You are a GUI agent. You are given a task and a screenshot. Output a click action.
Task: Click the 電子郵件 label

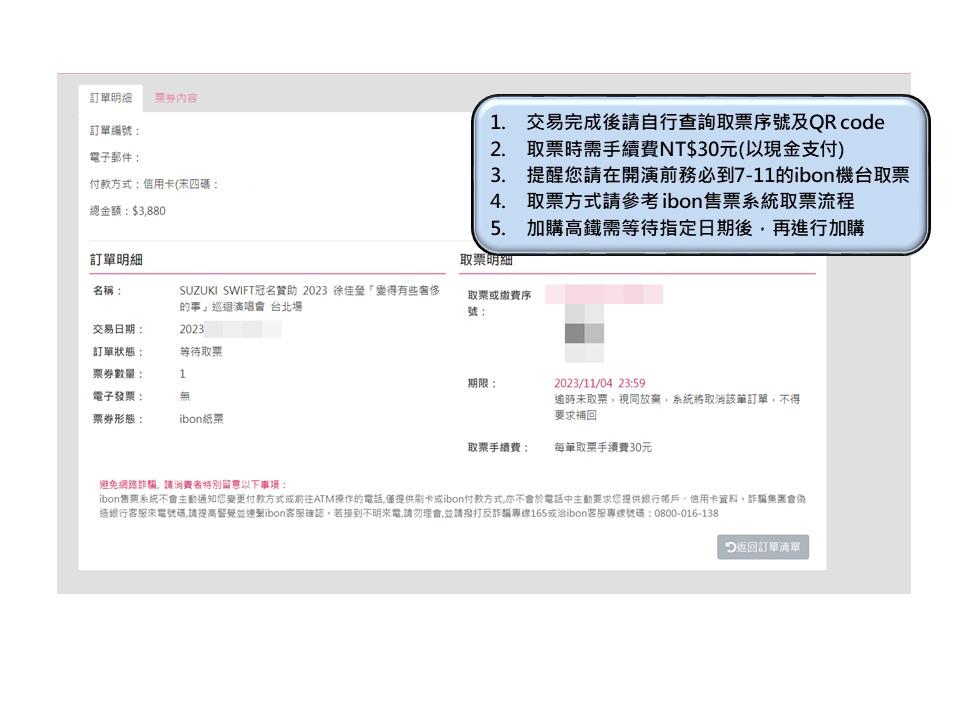(115, 157)
